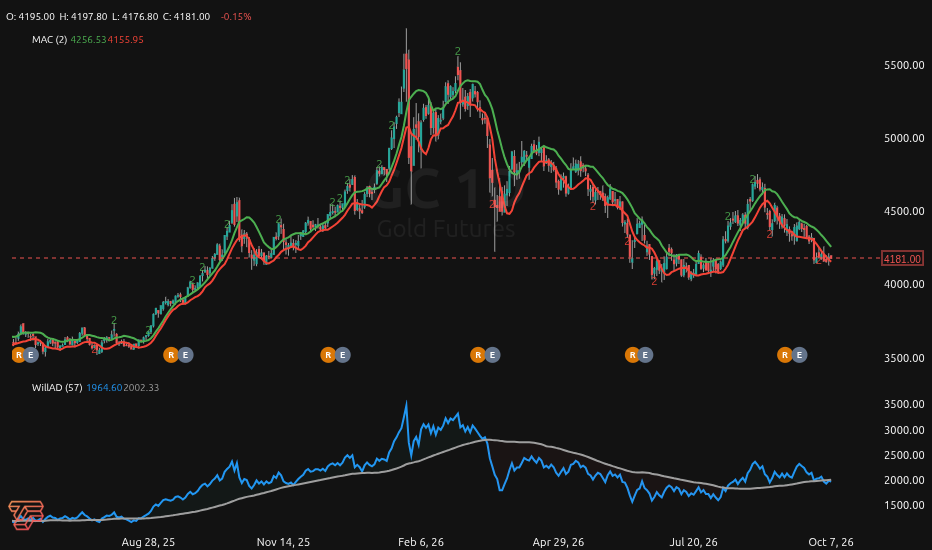This screenshot has height=550, width=932.
Task: Click the R marker from December 2025
Action: [x=328, y=355]
